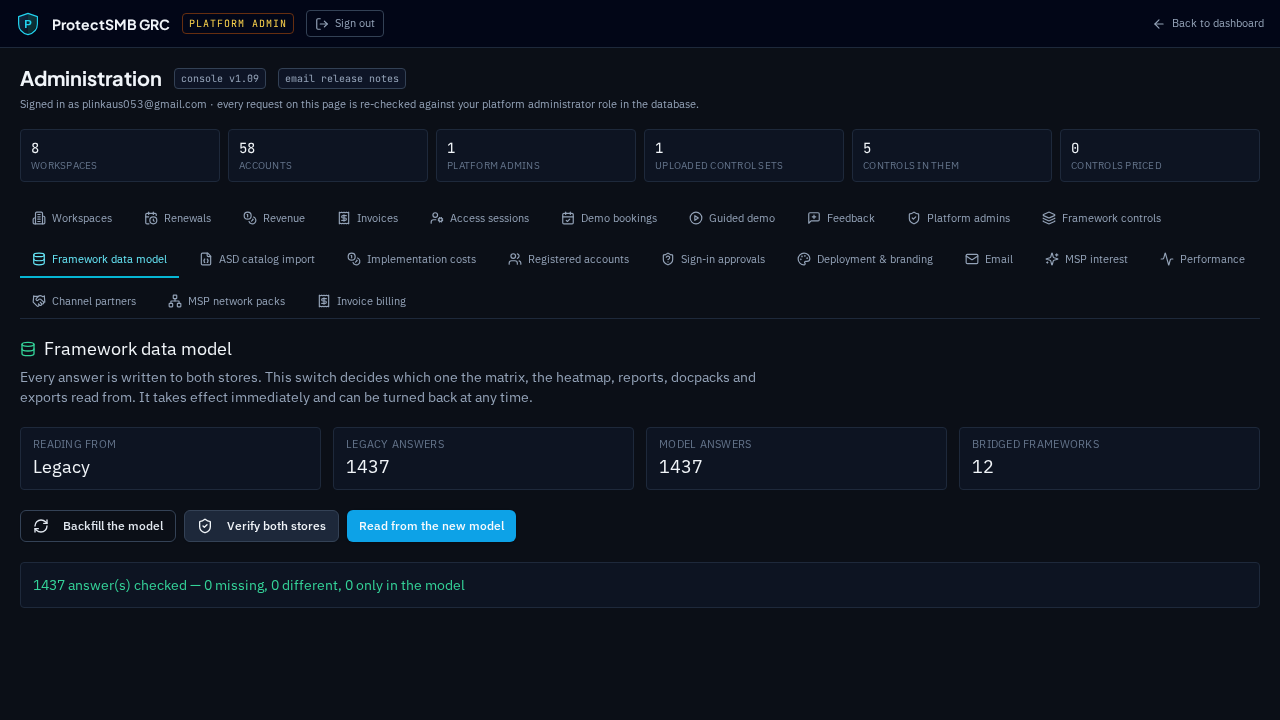Click the Renewals calendar-clock icon
1280x720 pixels.
click(151, 218)
